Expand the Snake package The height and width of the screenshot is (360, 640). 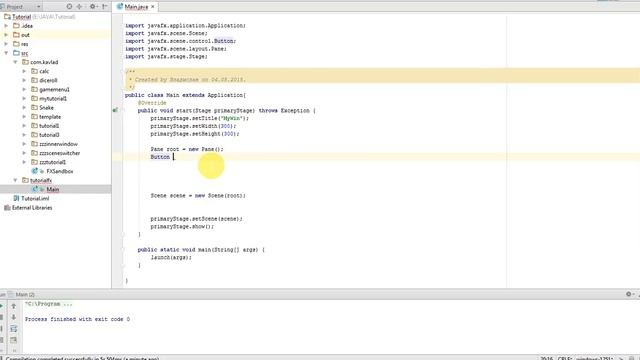24,107
